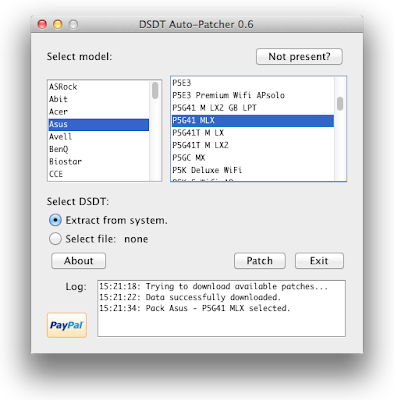Choose the 'P5G41T M LX2' model row
This screenshot has width=394, height=400.
coord(253,145)
